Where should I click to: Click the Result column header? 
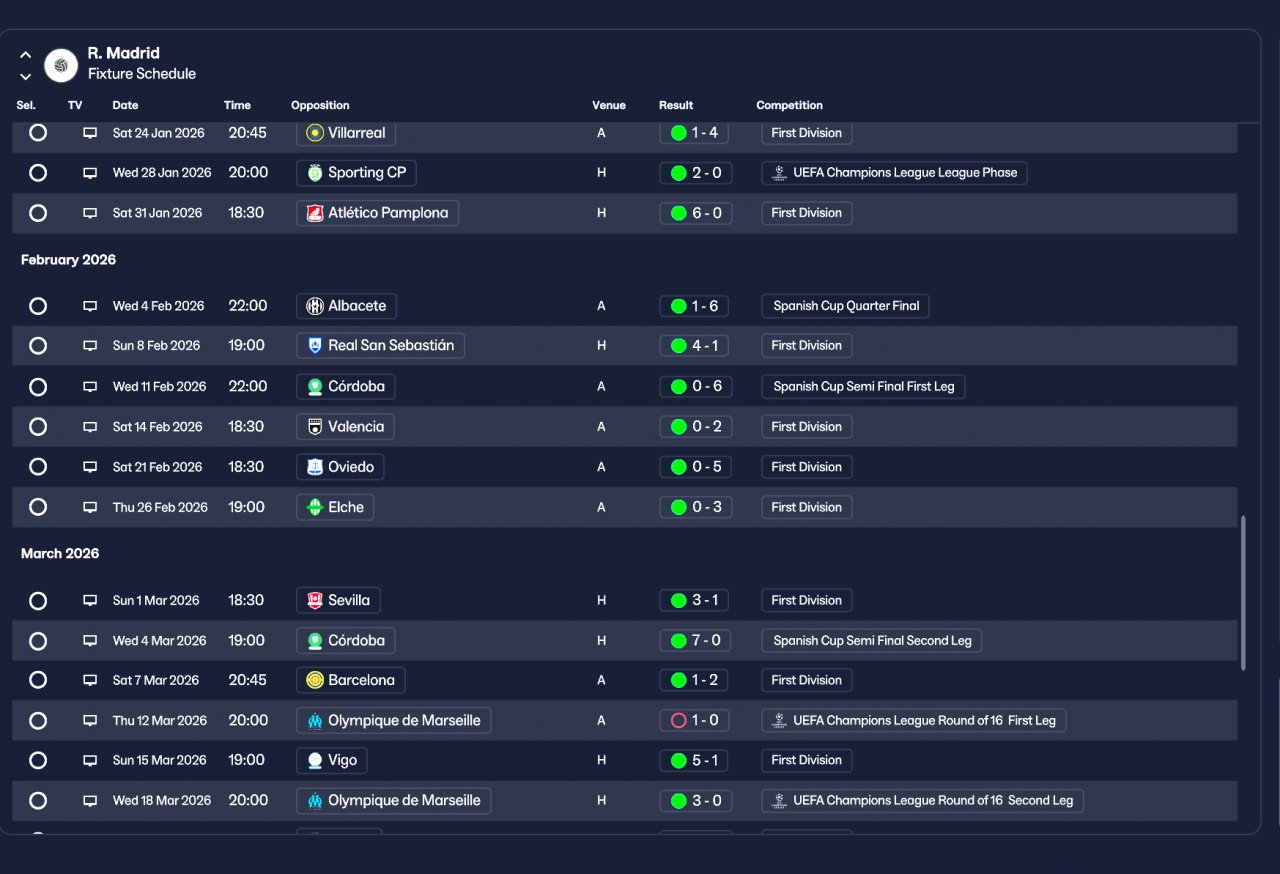tap(676, 105)
